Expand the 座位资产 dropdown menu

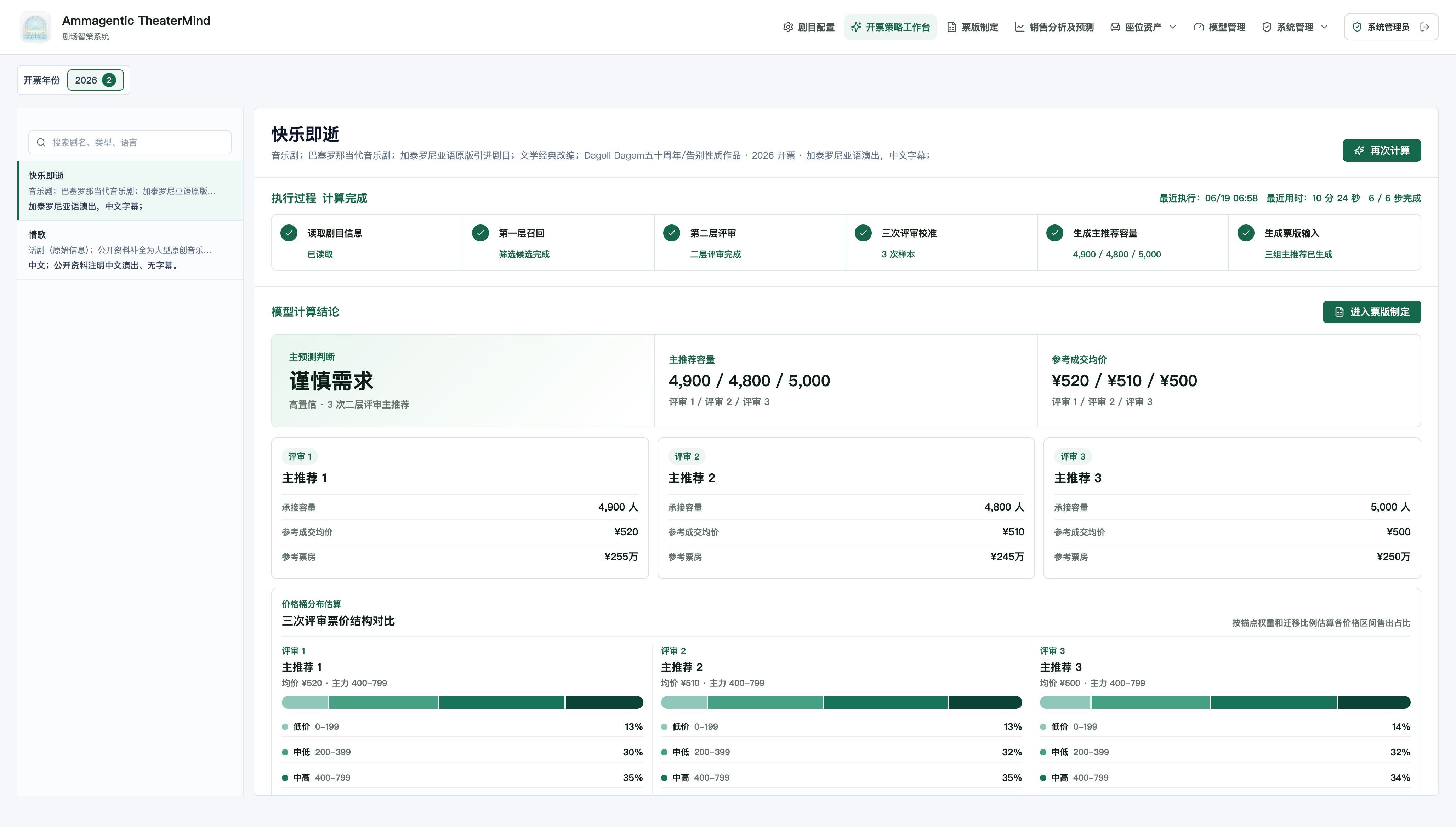[1143, 27]
